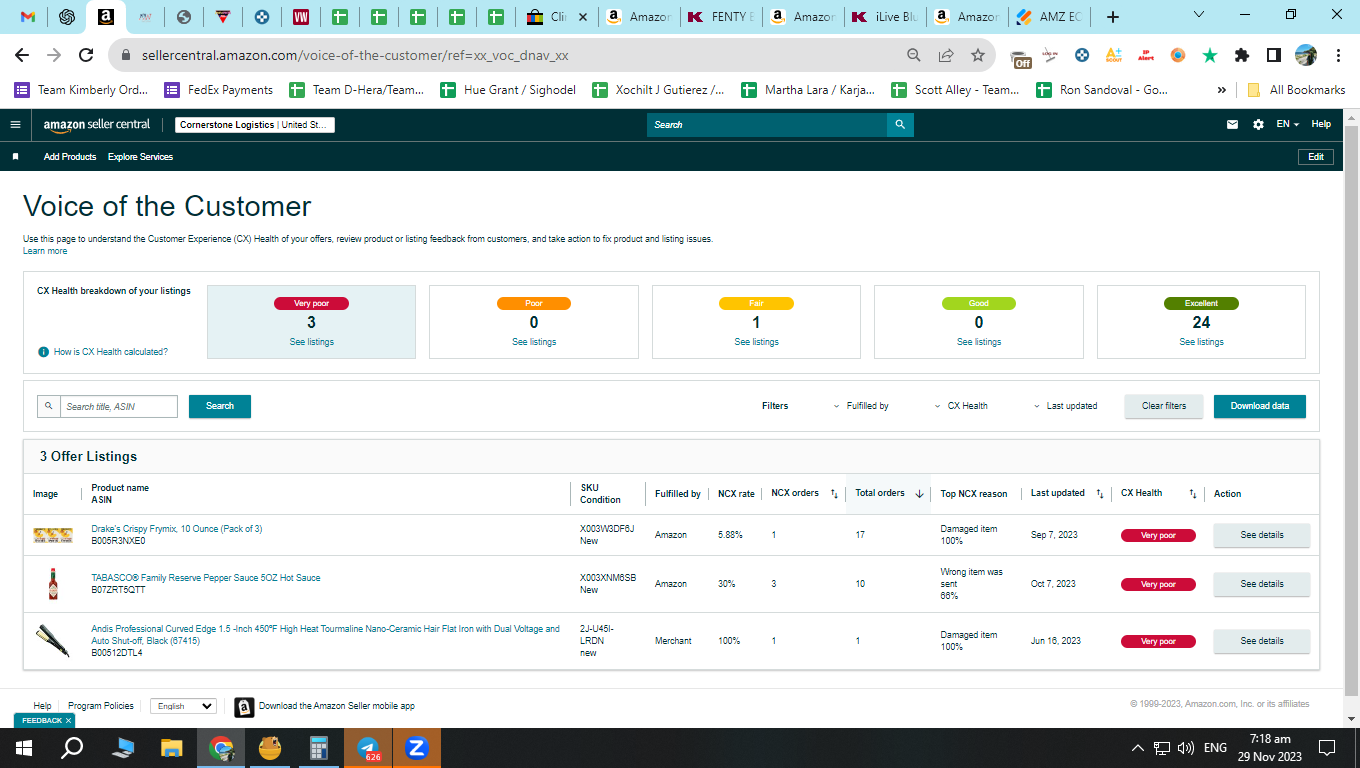The width and height of the screenshot is (1360, 768).
Task: See details for Drake's Crispy Frymix
Action: [1262, 535]
